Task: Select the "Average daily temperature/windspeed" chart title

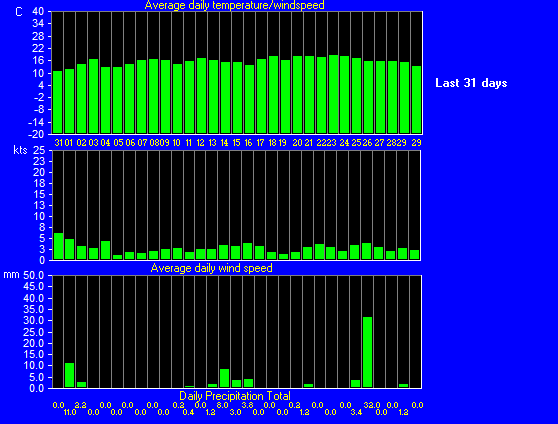Action: point(234,5)
